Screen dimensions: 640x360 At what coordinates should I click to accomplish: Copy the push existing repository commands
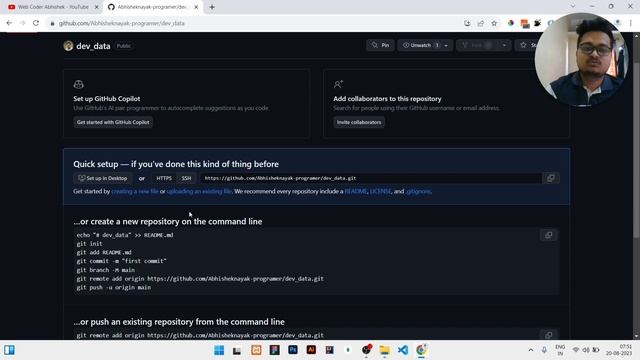pyautogui.click(x=549, y=335)
